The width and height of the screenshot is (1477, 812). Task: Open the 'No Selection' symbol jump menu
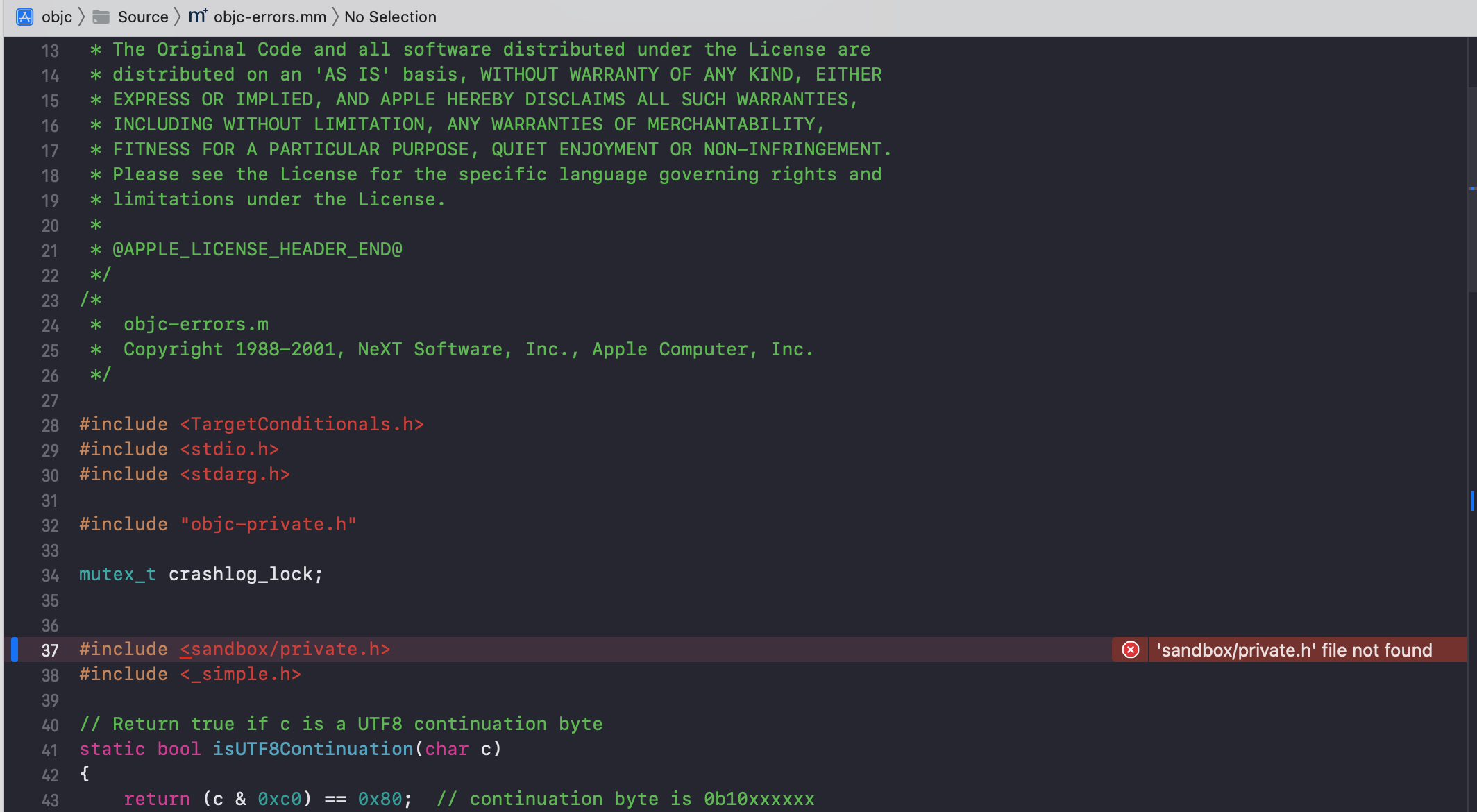390,17
